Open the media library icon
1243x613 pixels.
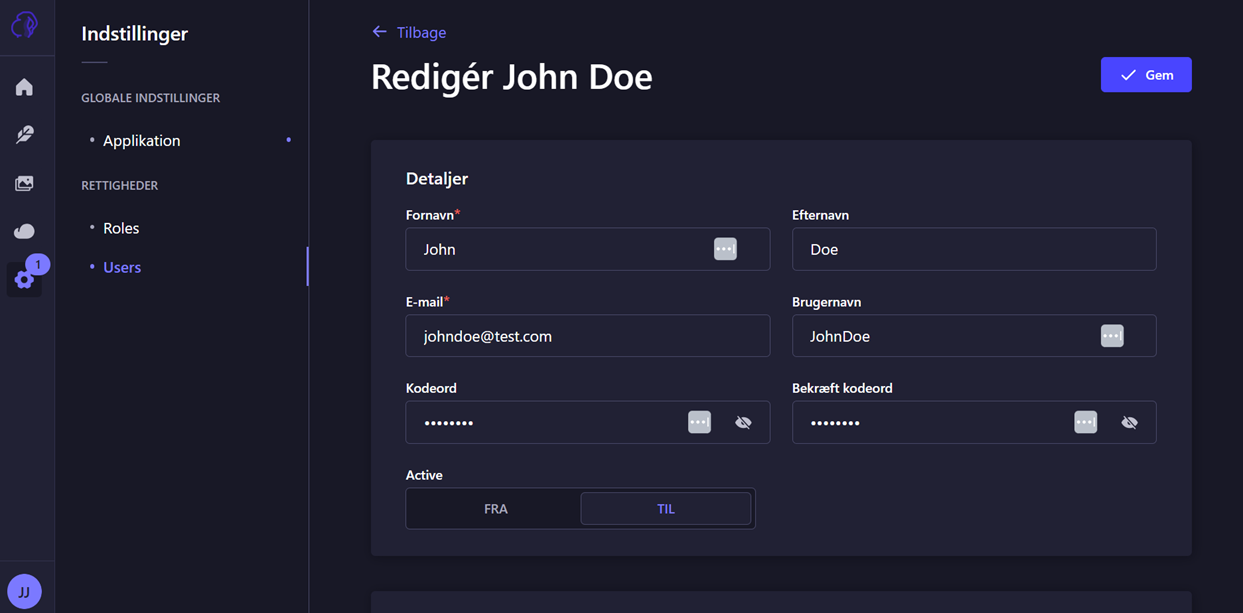24,183
